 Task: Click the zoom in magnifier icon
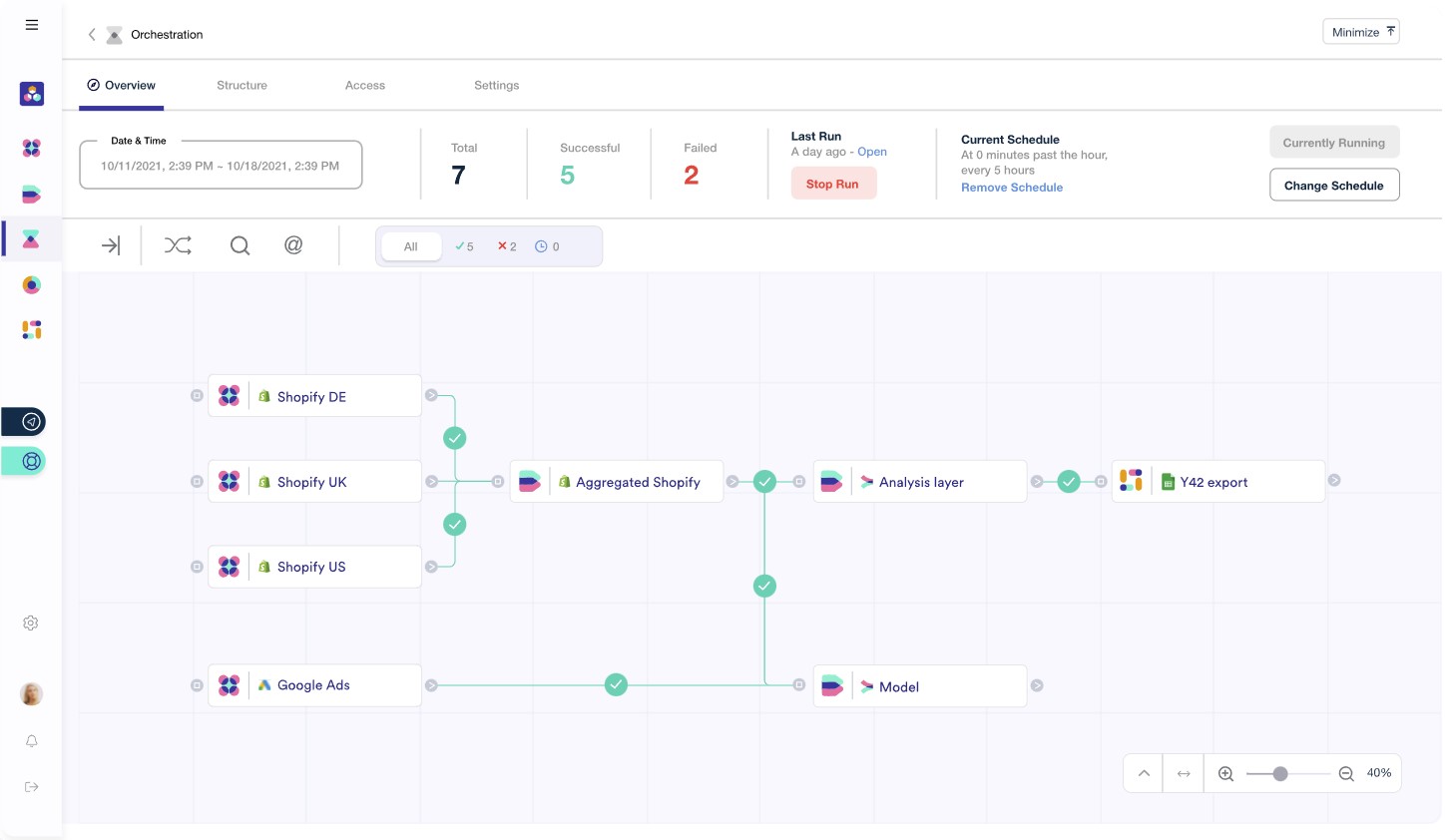pos(1225,774)
